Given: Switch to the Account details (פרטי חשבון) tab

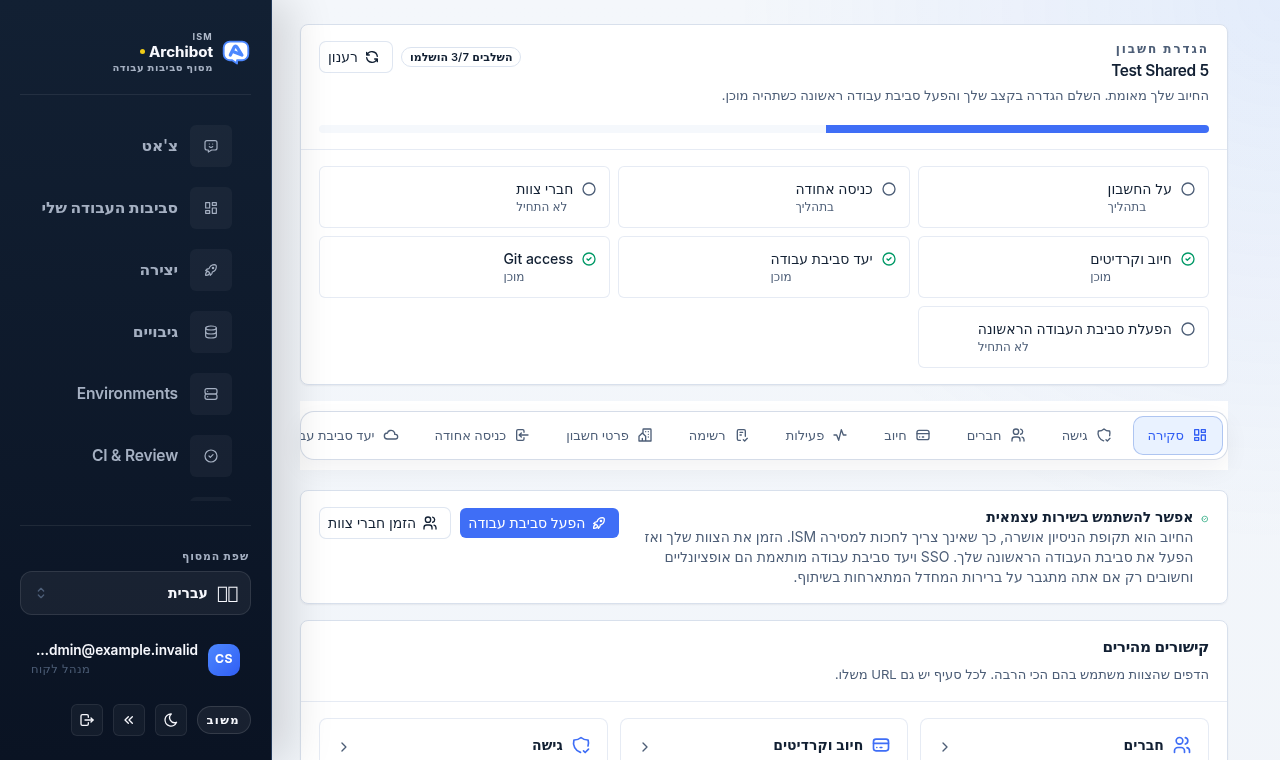Looking at the screenshot, I should pyautogui.click(x=610, y=435).
